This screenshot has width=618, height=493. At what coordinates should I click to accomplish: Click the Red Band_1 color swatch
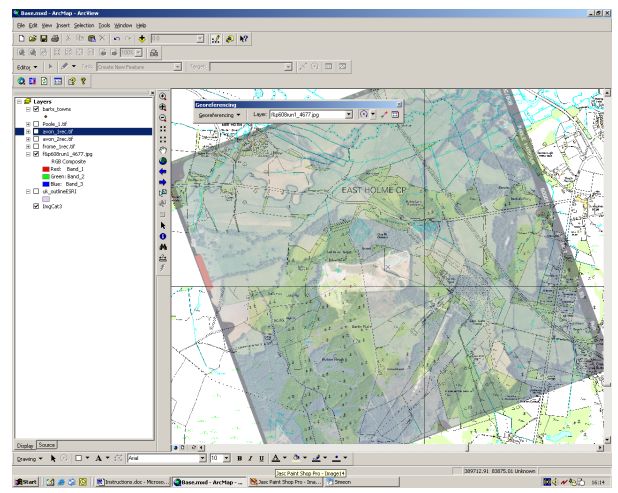point(45,169)
